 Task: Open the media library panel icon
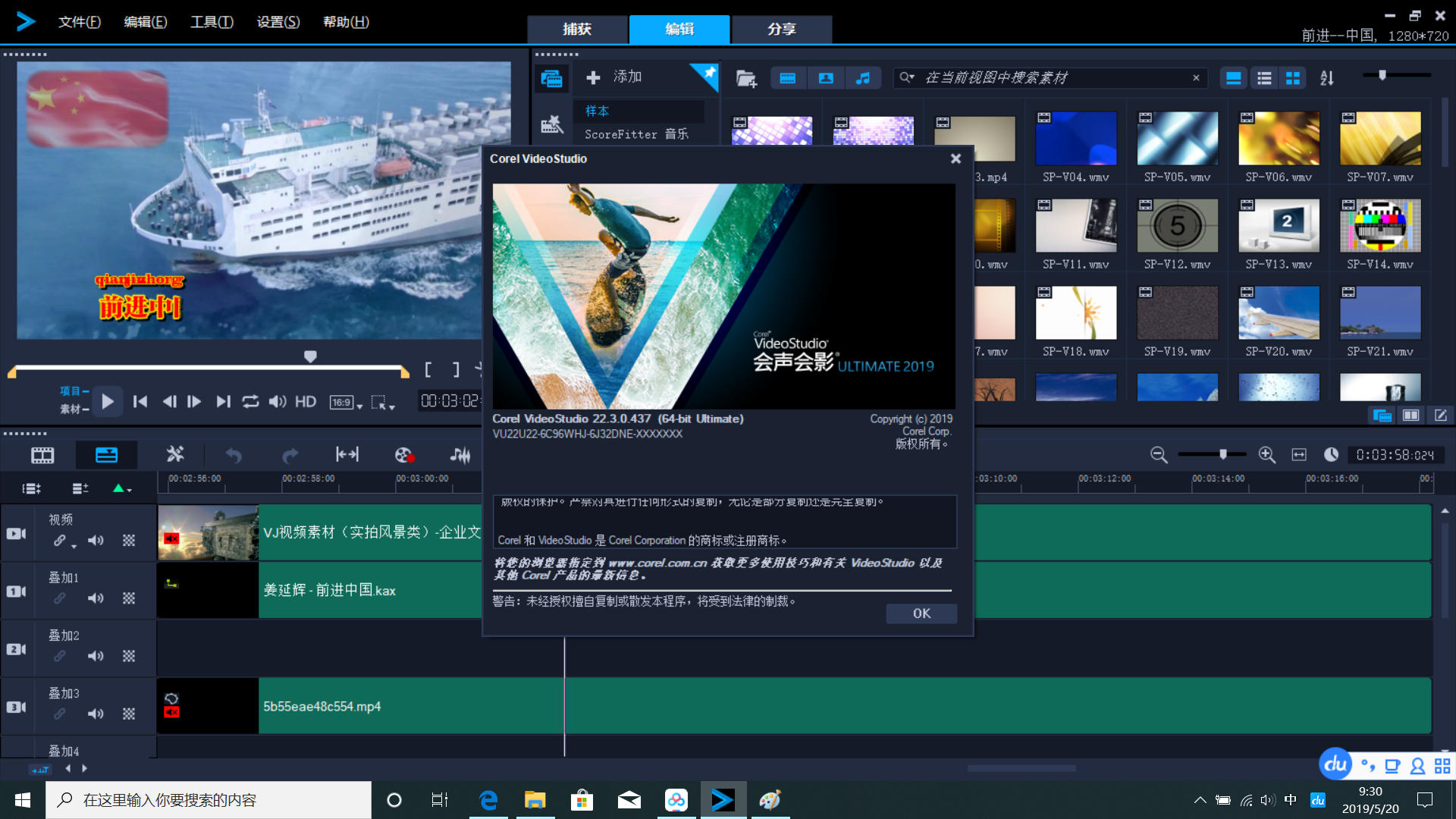click(x=551, y=78)
